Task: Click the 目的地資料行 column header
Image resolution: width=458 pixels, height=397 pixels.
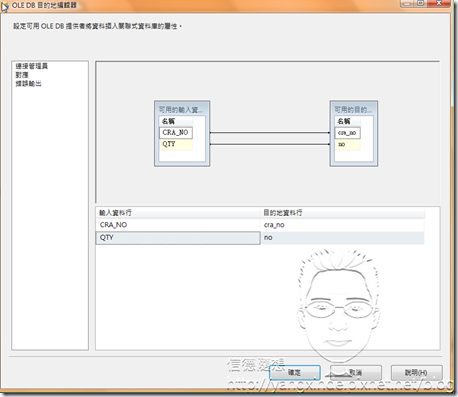Action: click(x=343, y=212)
